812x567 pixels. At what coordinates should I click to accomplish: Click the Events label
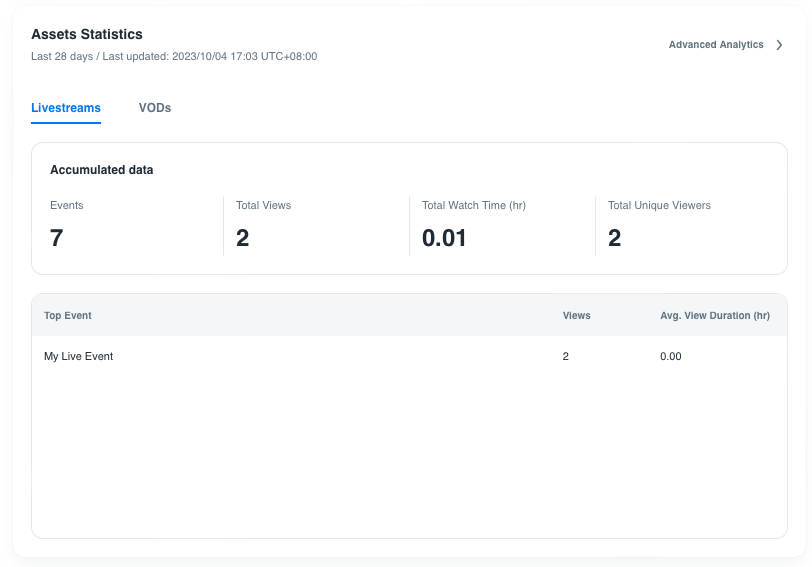click(67, 205)
